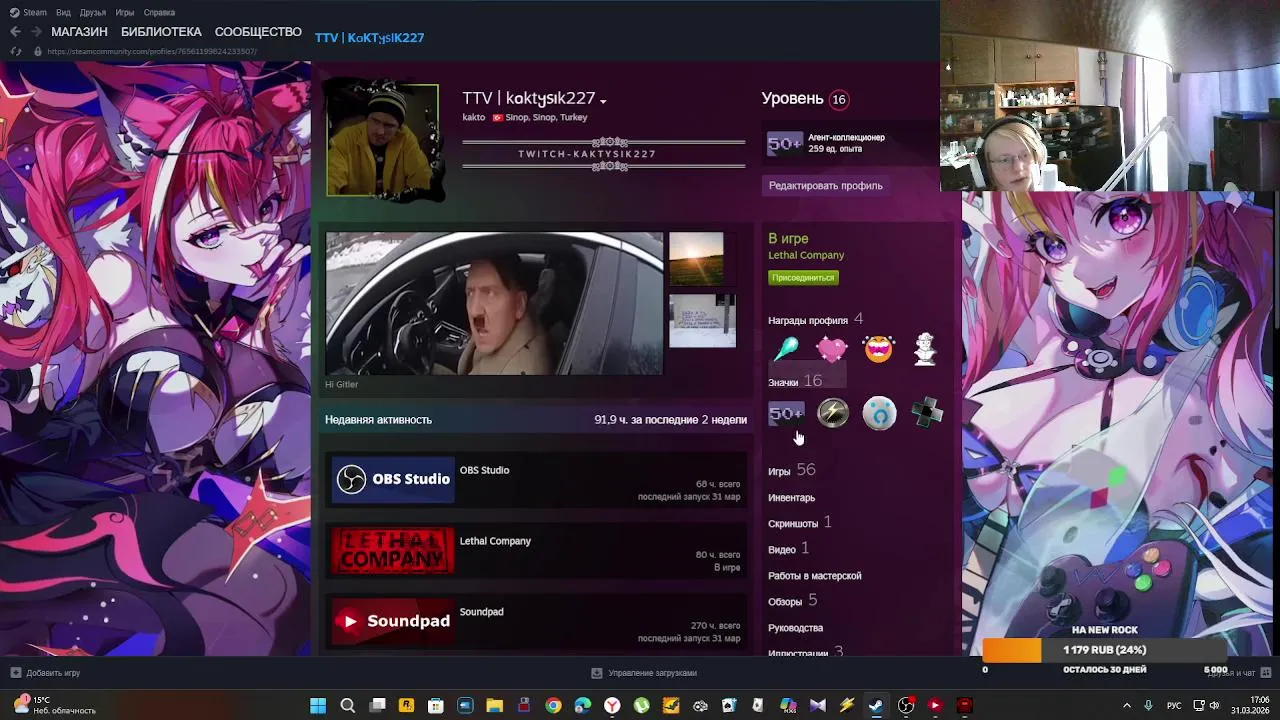Open the profile avatar picture
Image resolution: width=1280 pixels, height=720 pixels.
(x=382, y=139)
